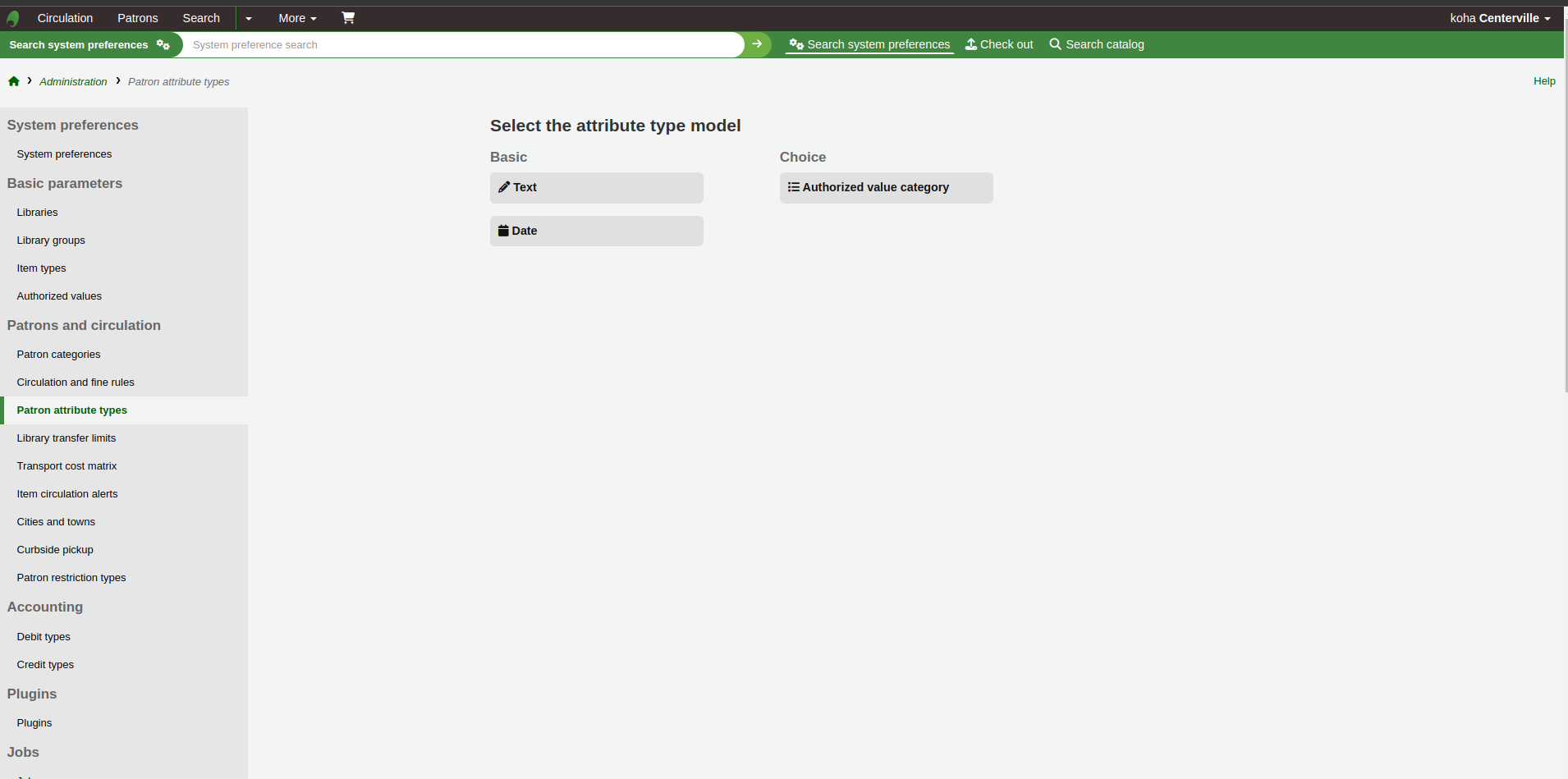Select the Text attribute type model
Viewport: 1568px width, 779px height.
(596, 188)
